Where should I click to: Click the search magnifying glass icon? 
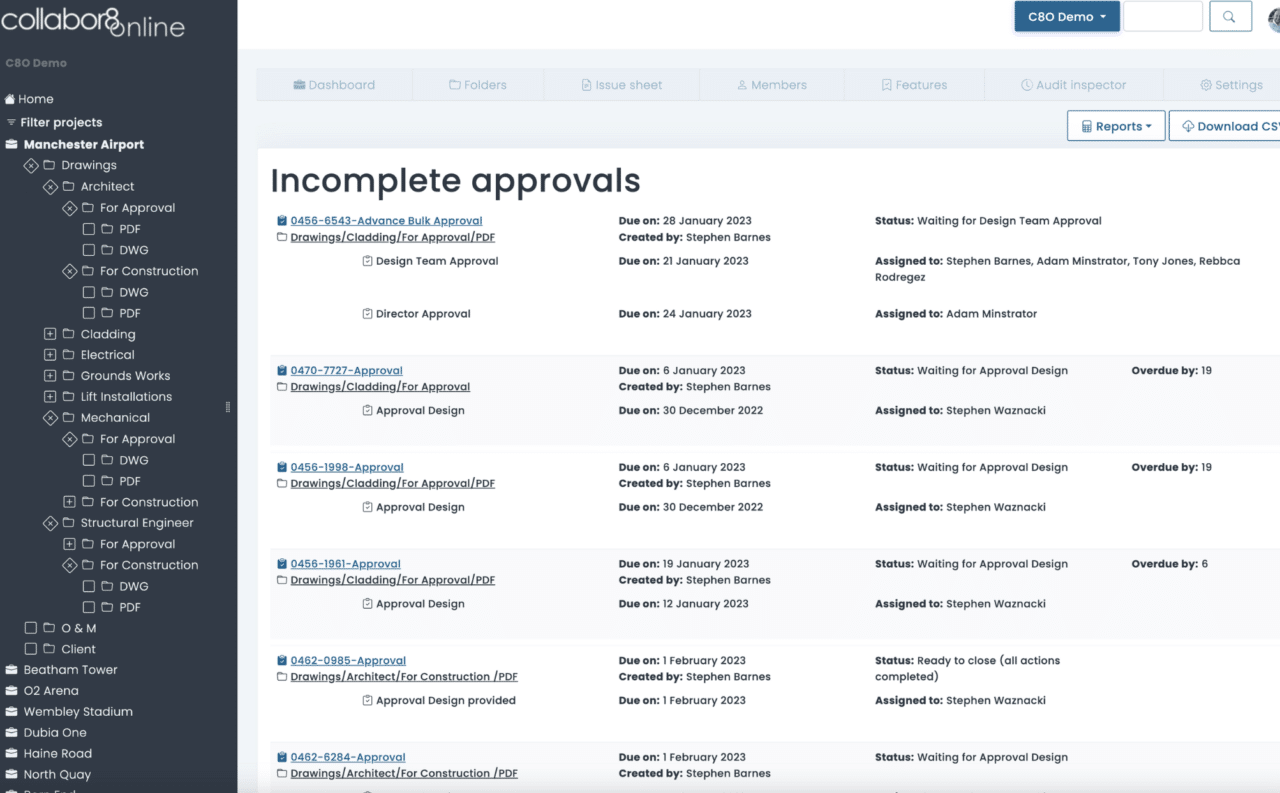pyautogui.click(x=1230, y=16)
